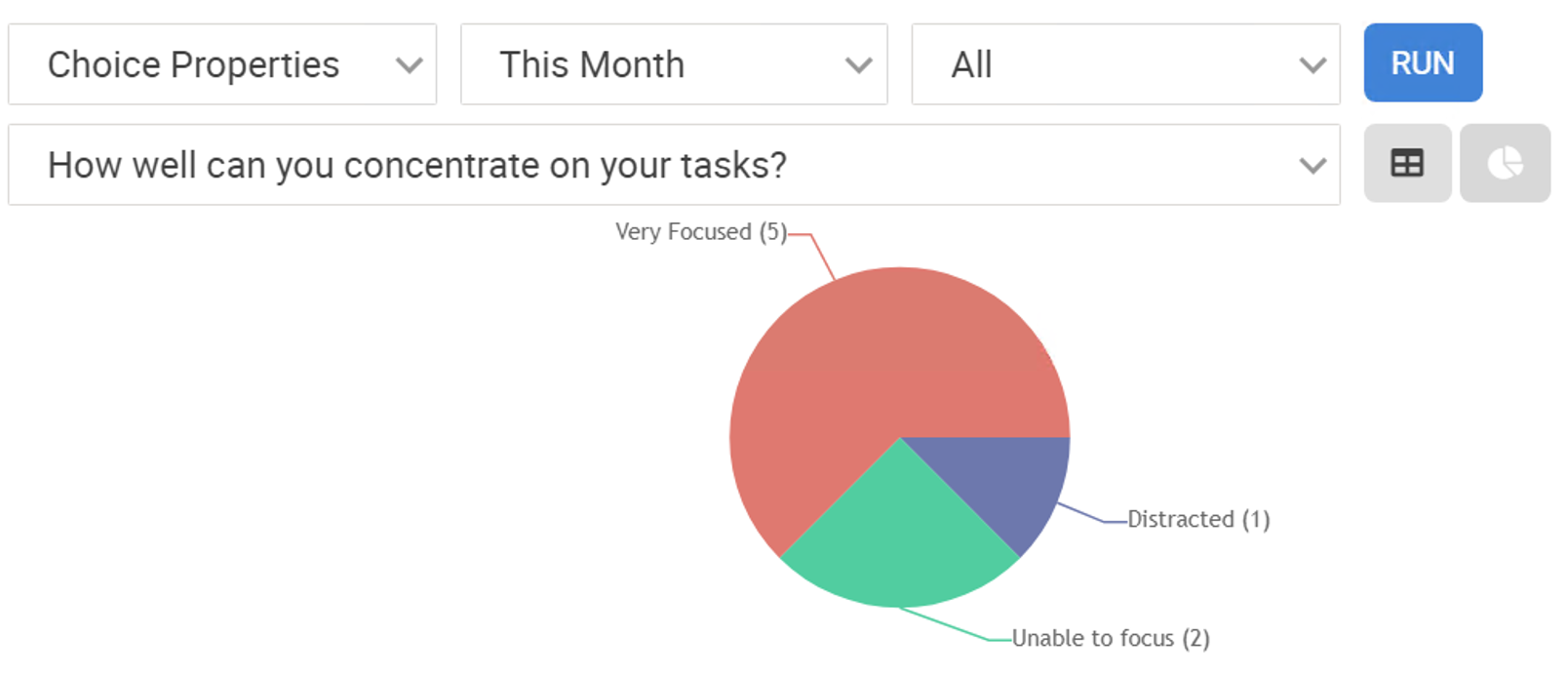Click chevron arrow of question dropdown
Image resolution: width=1568 pixels, height=677 pixels.
(1313, 166)
